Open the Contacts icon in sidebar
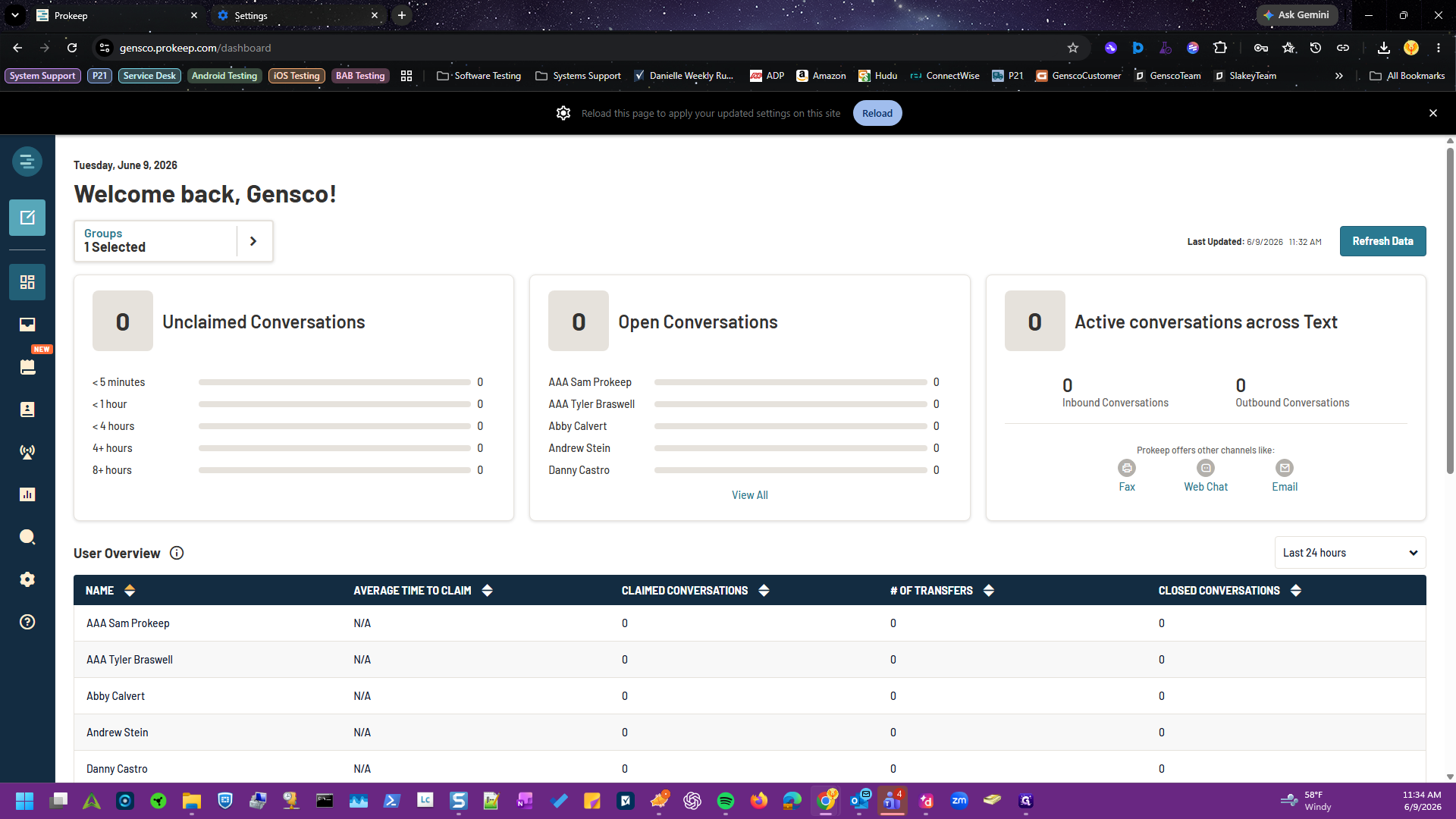 tap(27, 409)
